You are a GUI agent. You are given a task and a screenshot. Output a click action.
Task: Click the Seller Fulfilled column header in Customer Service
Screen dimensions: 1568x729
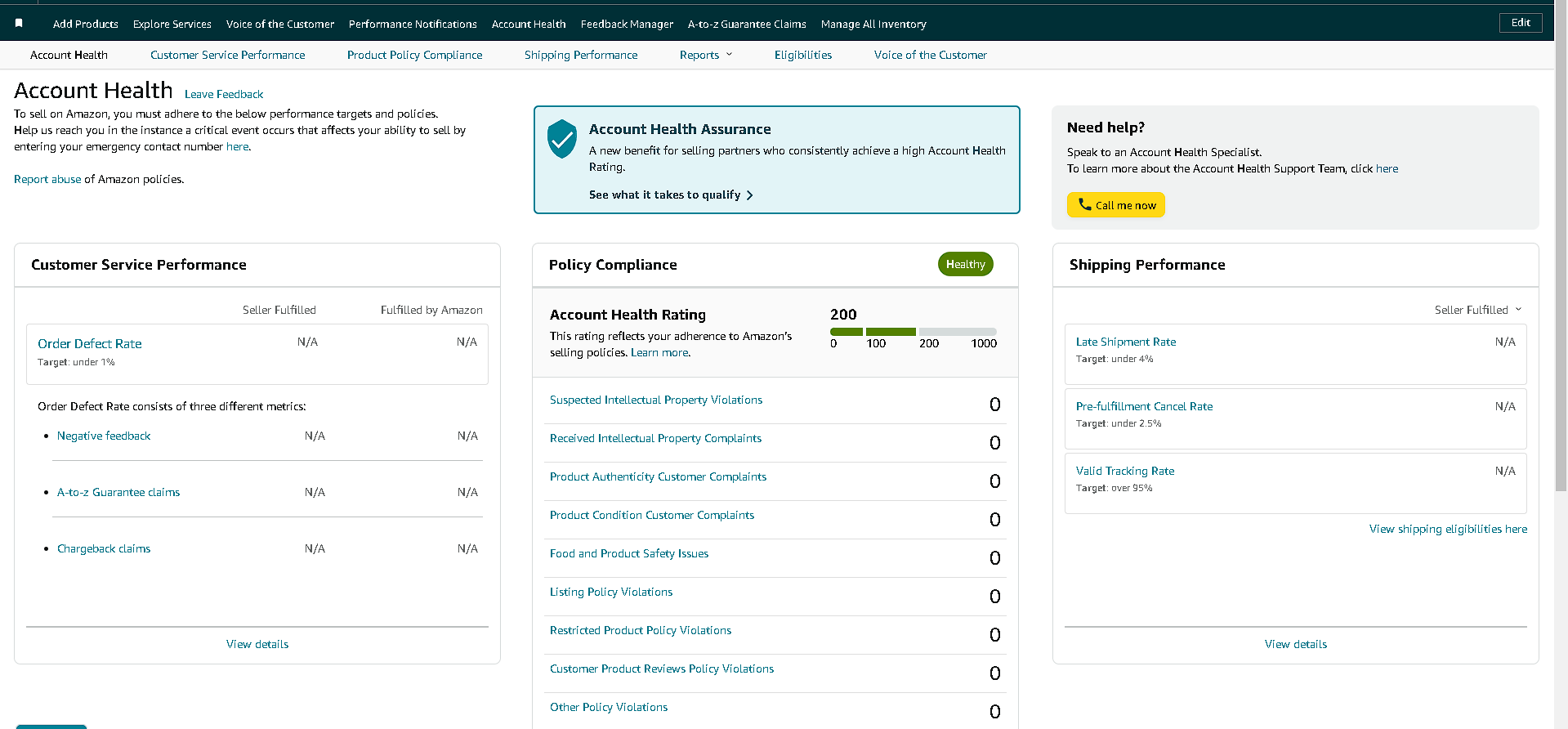tap(279, 310)
